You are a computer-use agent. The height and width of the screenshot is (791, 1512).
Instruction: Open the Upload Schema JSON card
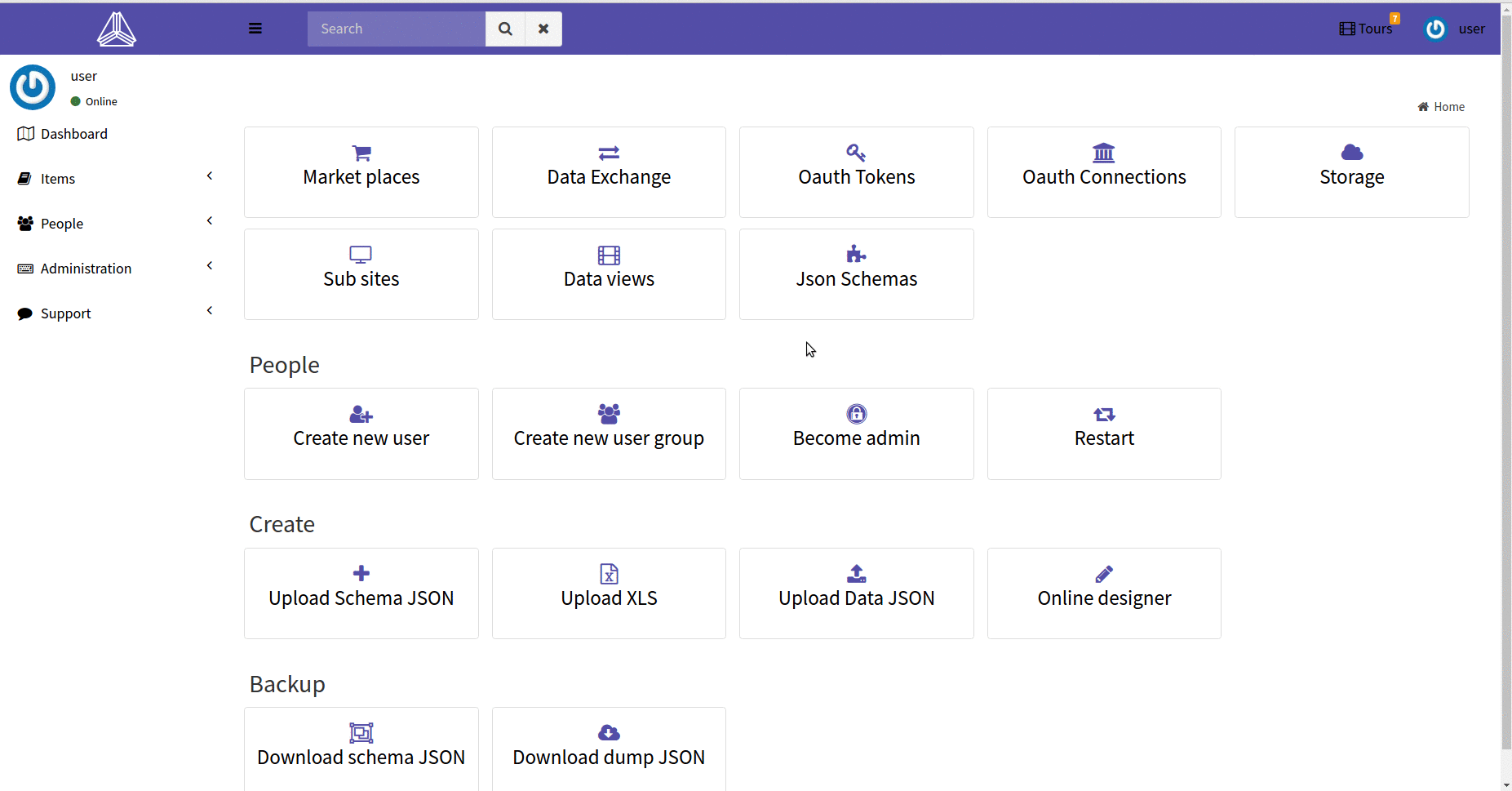[x=361, y=593]
